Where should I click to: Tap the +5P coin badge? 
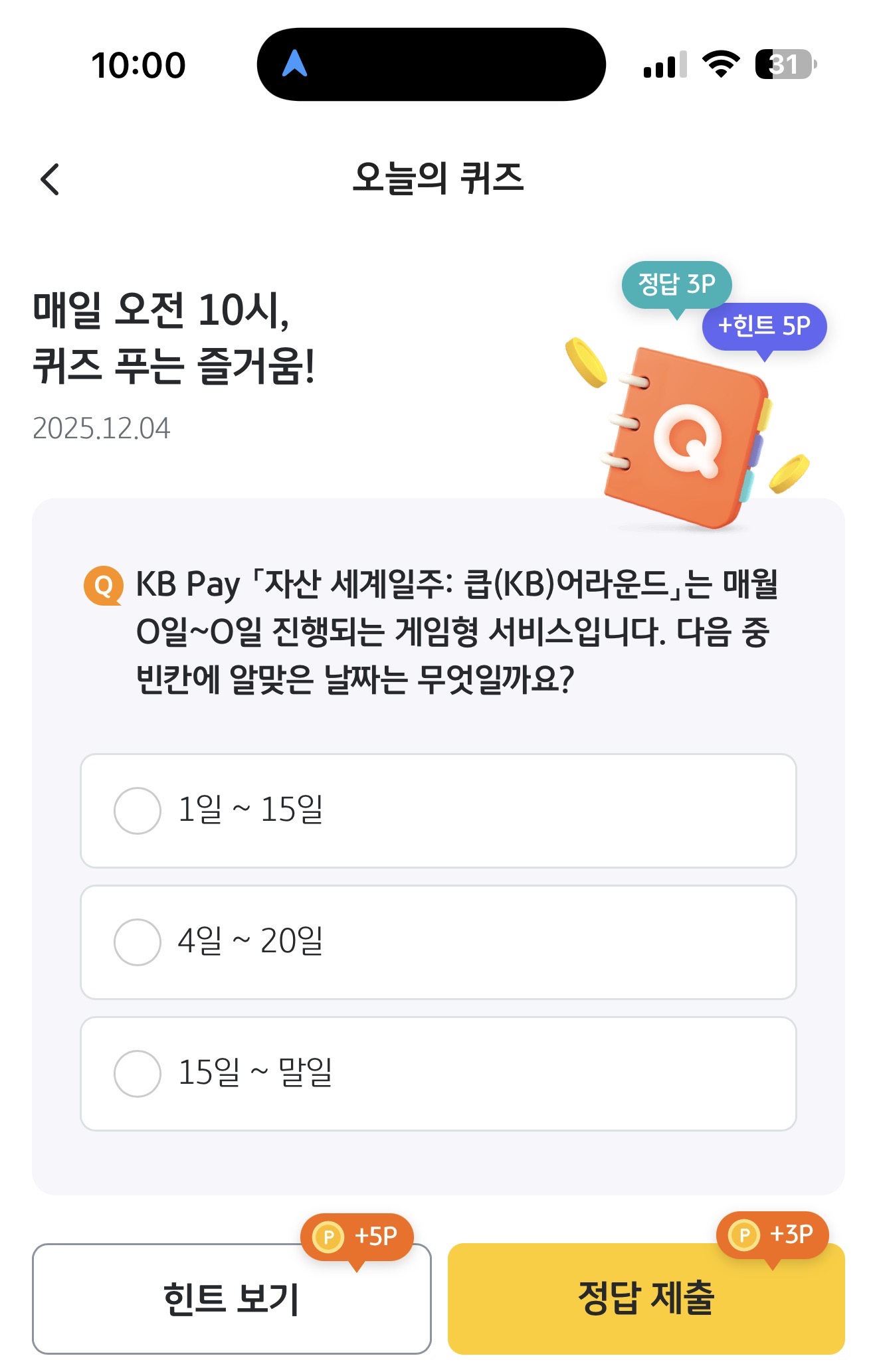[x=357, y=1237]
